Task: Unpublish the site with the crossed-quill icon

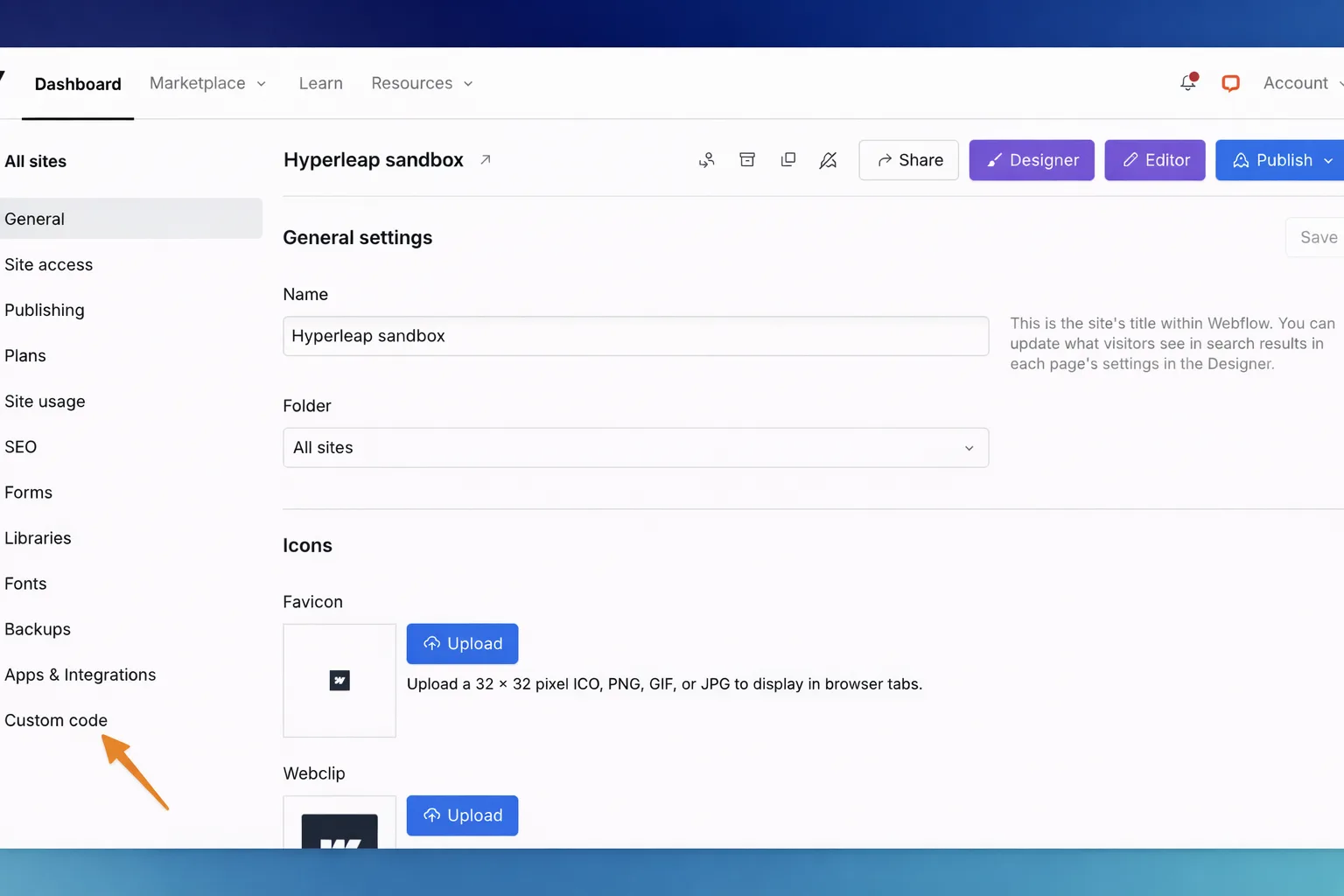Action: (828, 160)
